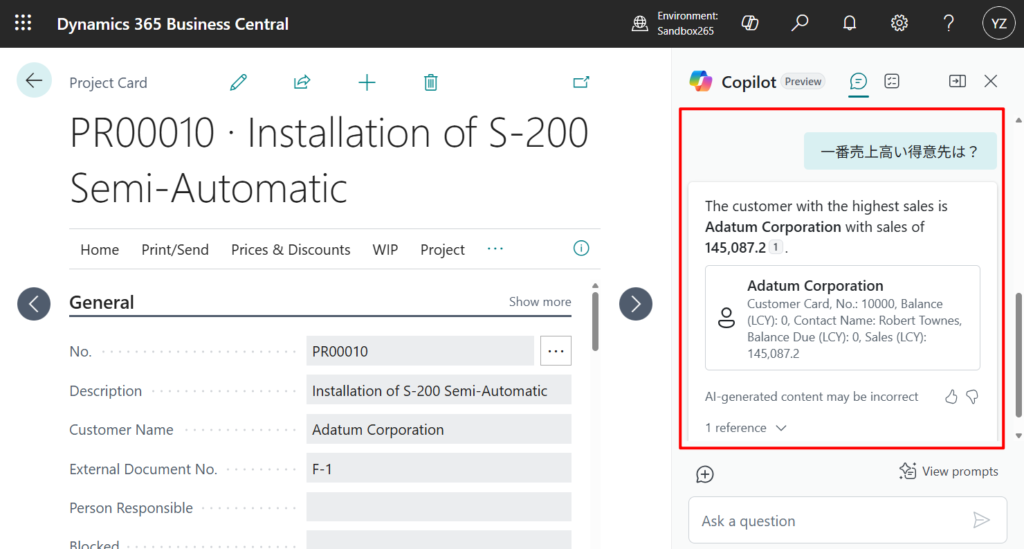Switch to Copilot chat view icon
The width and height of the screenshot is (1024, 549).
coord(858,82)
